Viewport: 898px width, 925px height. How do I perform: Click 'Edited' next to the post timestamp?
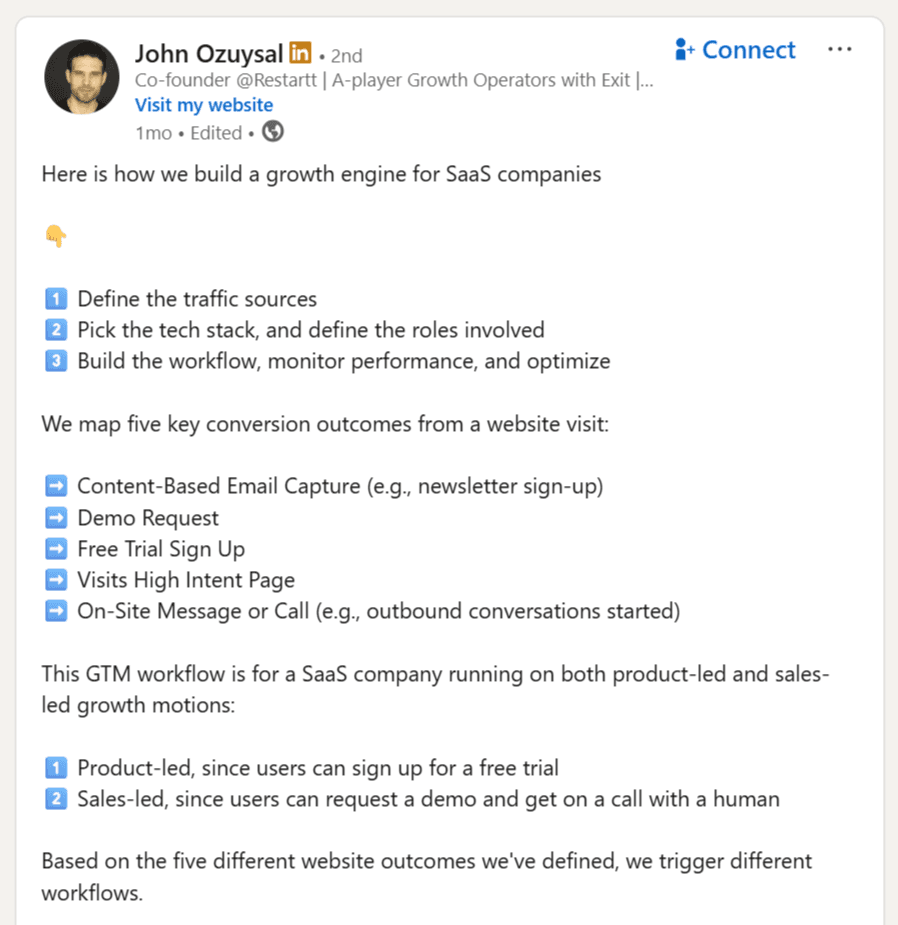pos(216,132)
